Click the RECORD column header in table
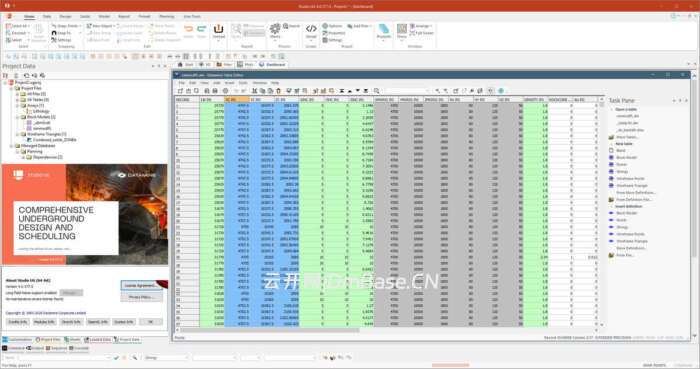The height and width of the screenshot is (369, 700). 187,100
